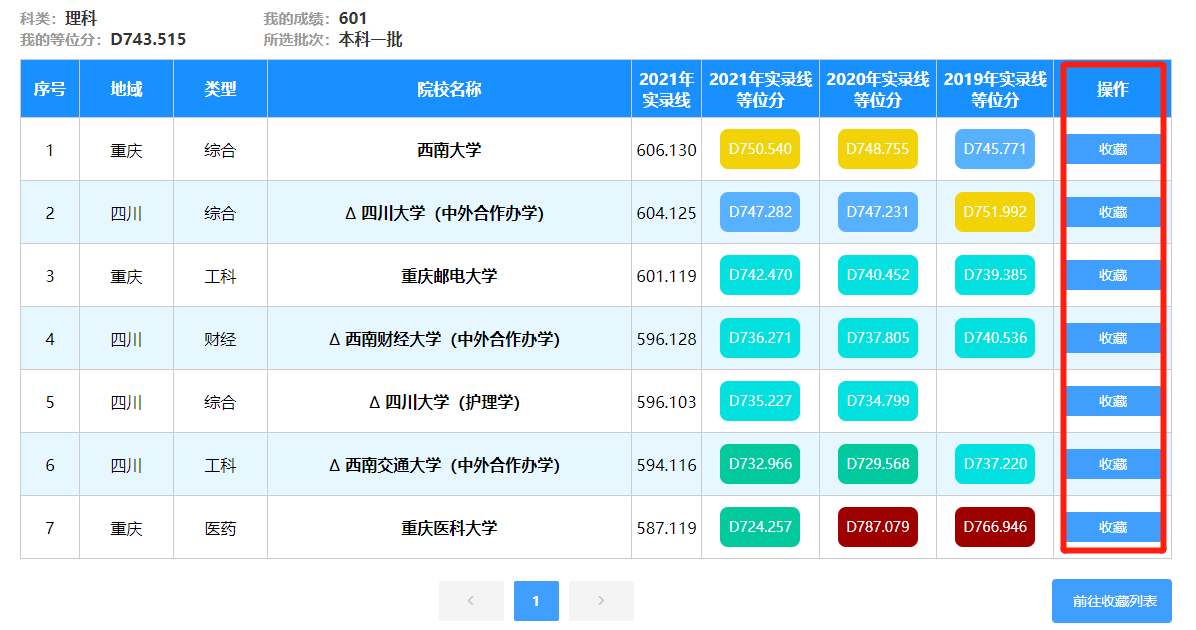Favorite 重庆邮电大学 with 收藏 button
1196x630 pixels.
click(x=1113, y=275)
